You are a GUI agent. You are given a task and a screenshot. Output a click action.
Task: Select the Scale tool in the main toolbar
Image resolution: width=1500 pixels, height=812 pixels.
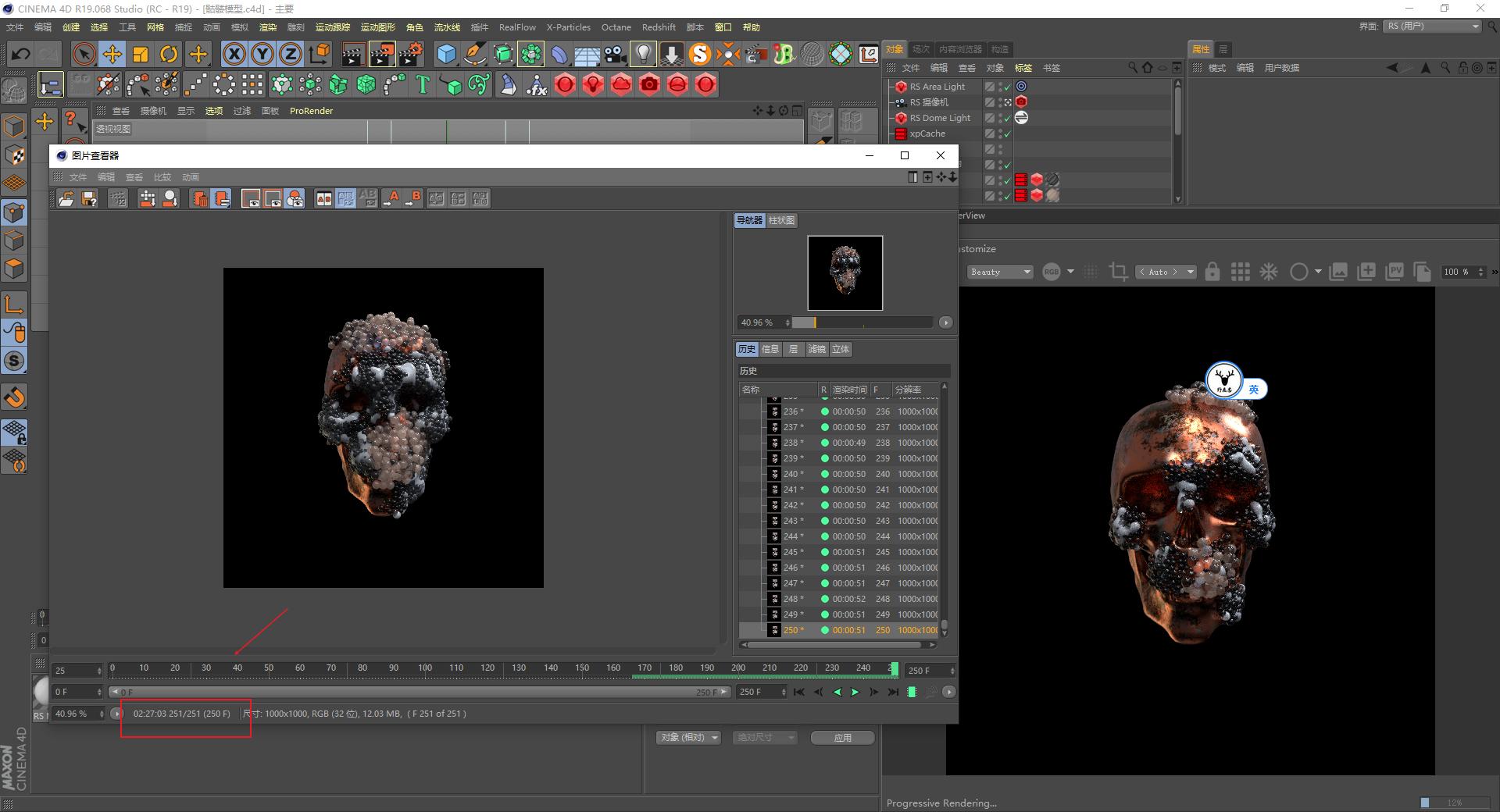coord(141,54)
